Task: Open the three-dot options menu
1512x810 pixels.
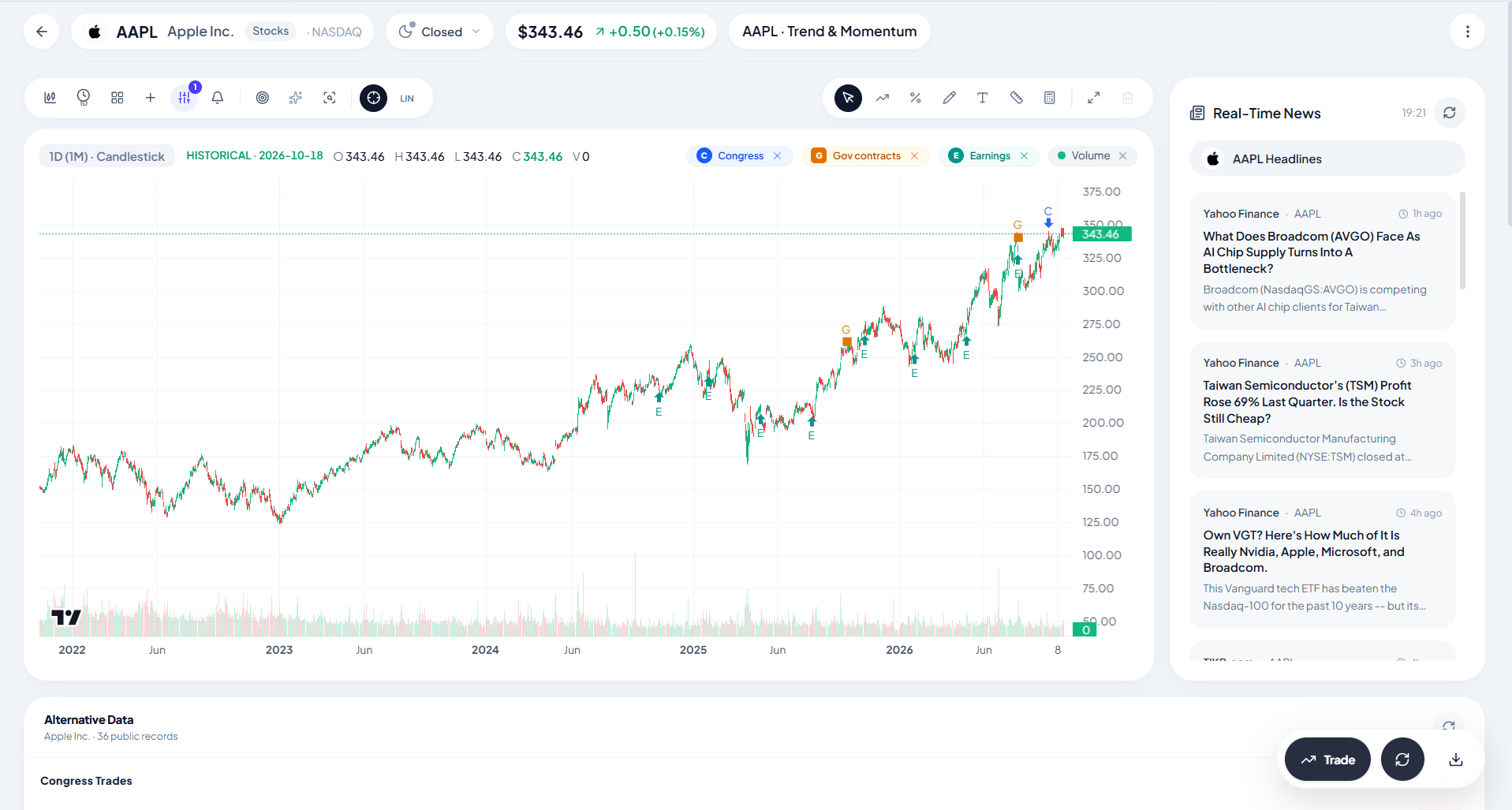Action: 1468,32
